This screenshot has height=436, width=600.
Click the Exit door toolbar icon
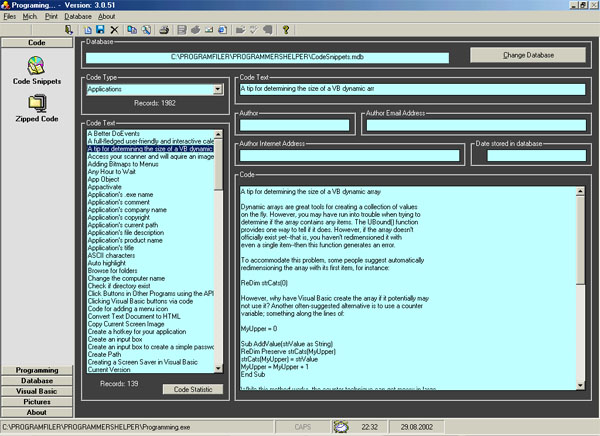68,31
